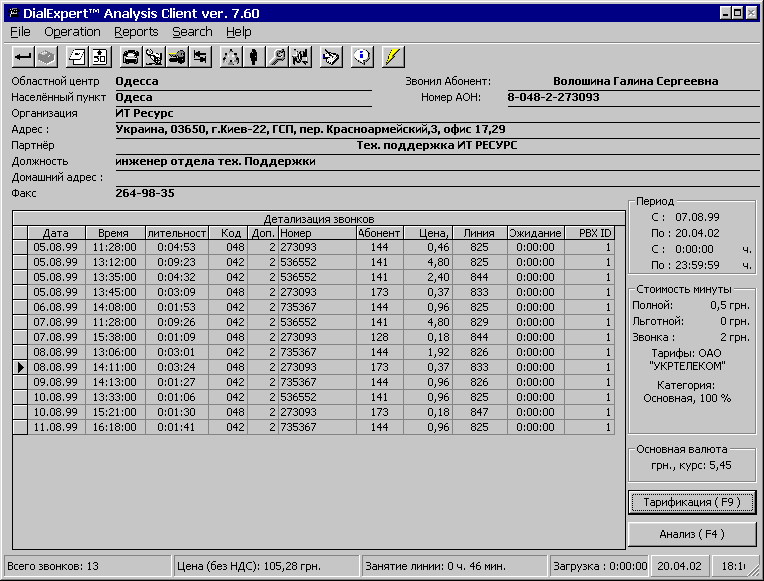Click status text Цена (без НДС): 105,28 грн.

[x=249, y=566]
